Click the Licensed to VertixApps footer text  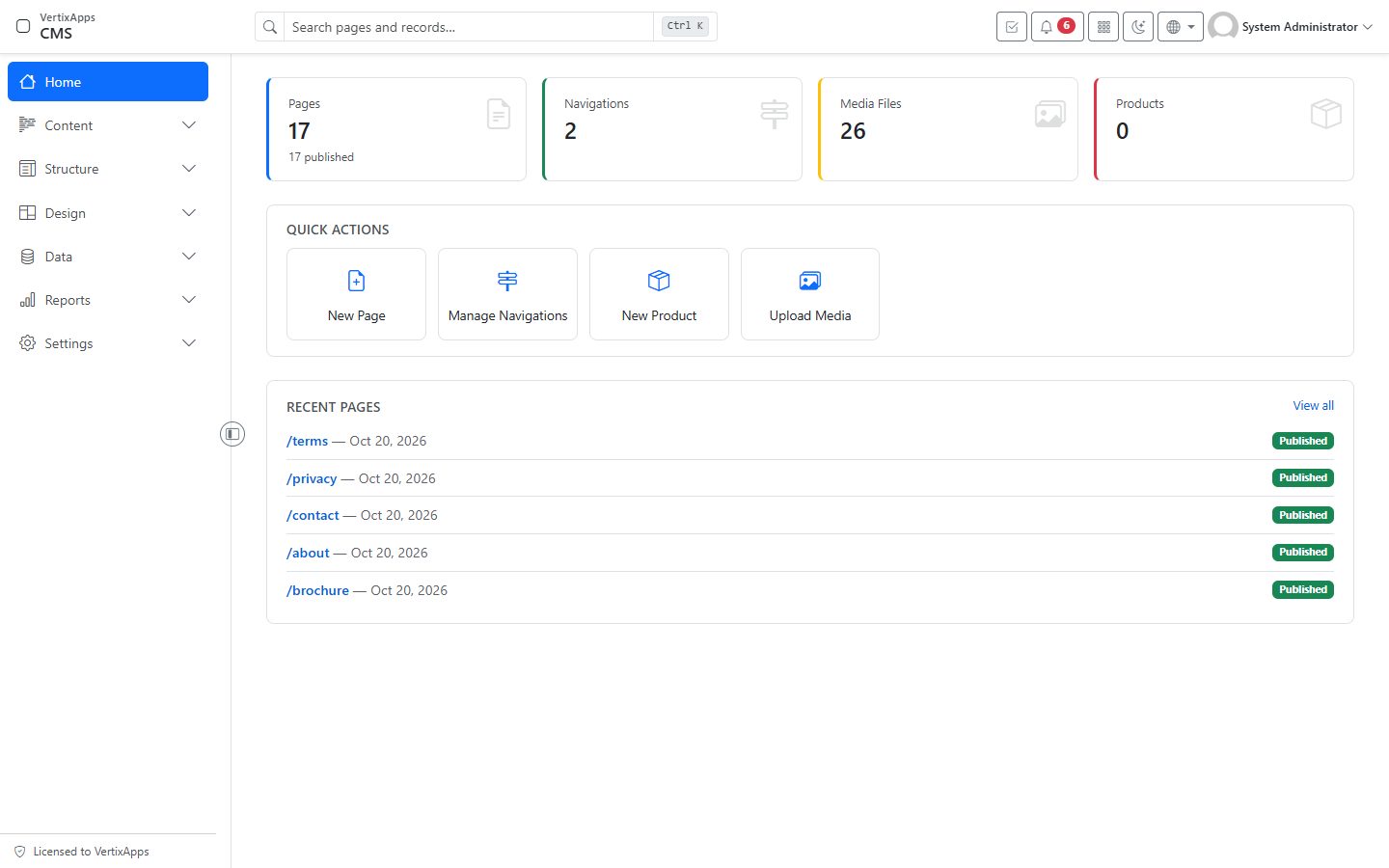(x=91, y=852)
